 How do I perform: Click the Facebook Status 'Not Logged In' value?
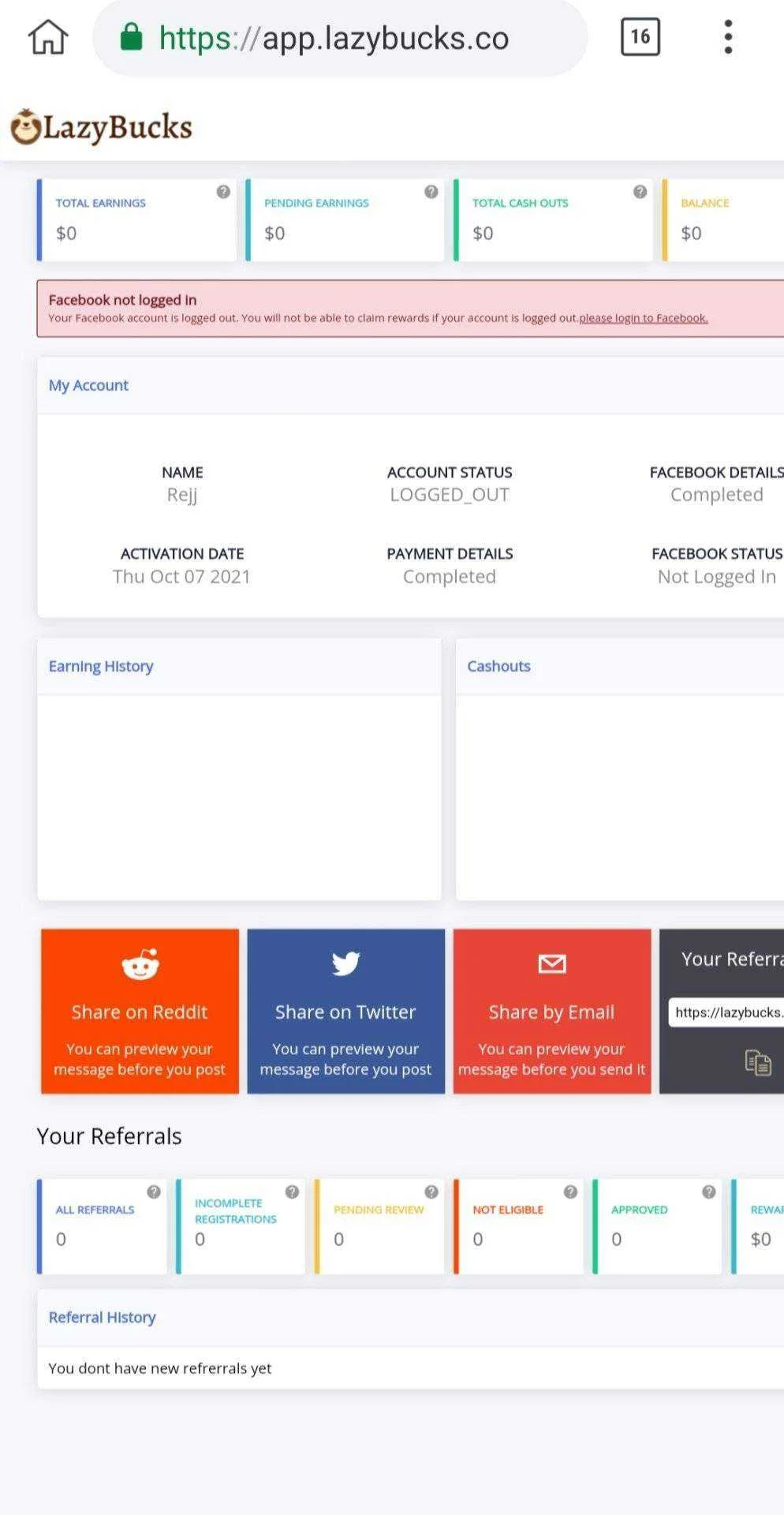click(717, 577)
